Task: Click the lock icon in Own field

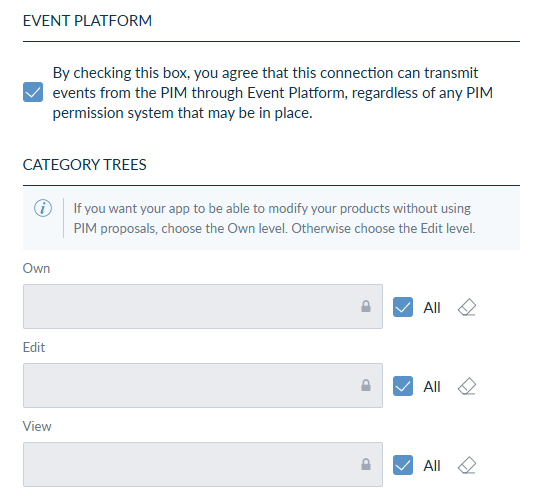Action: click(366, 306)
